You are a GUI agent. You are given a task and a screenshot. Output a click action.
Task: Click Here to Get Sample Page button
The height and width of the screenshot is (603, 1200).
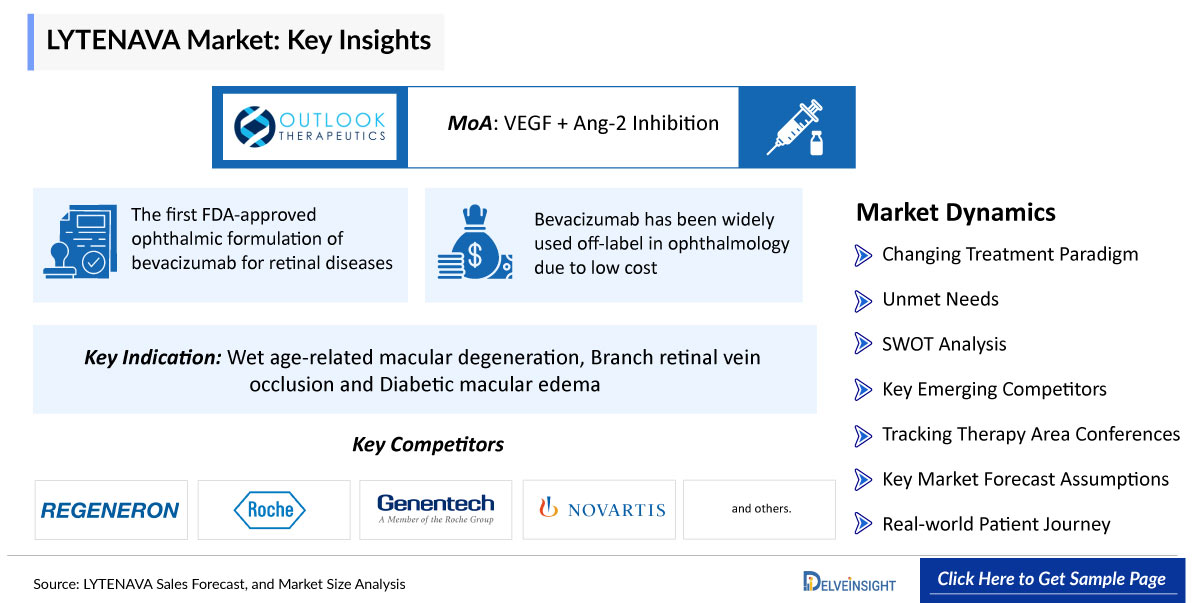pos(1051,579)
